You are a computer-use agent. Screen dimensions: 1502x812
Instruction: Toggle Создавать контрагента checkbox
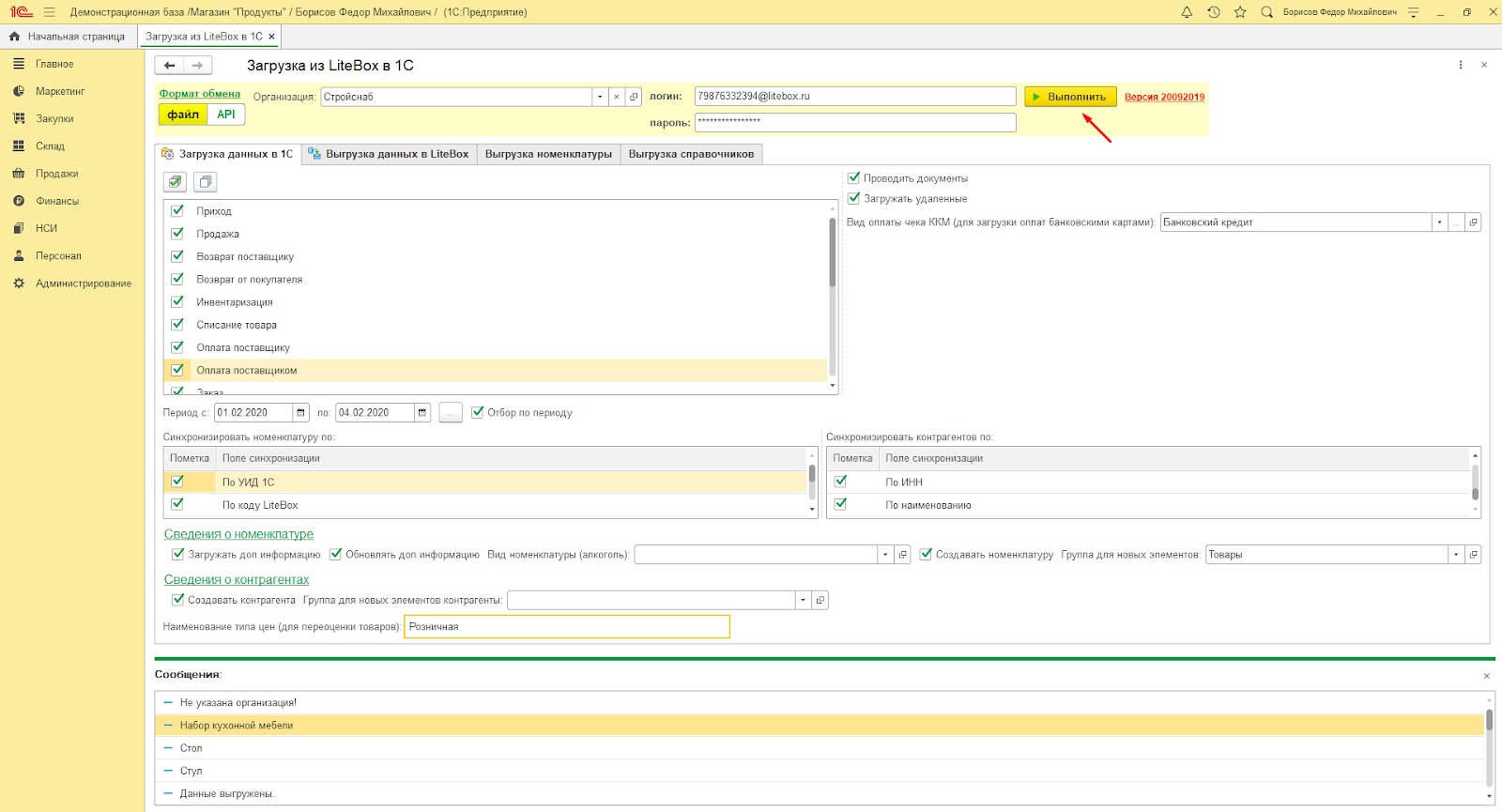click(177, 599)
